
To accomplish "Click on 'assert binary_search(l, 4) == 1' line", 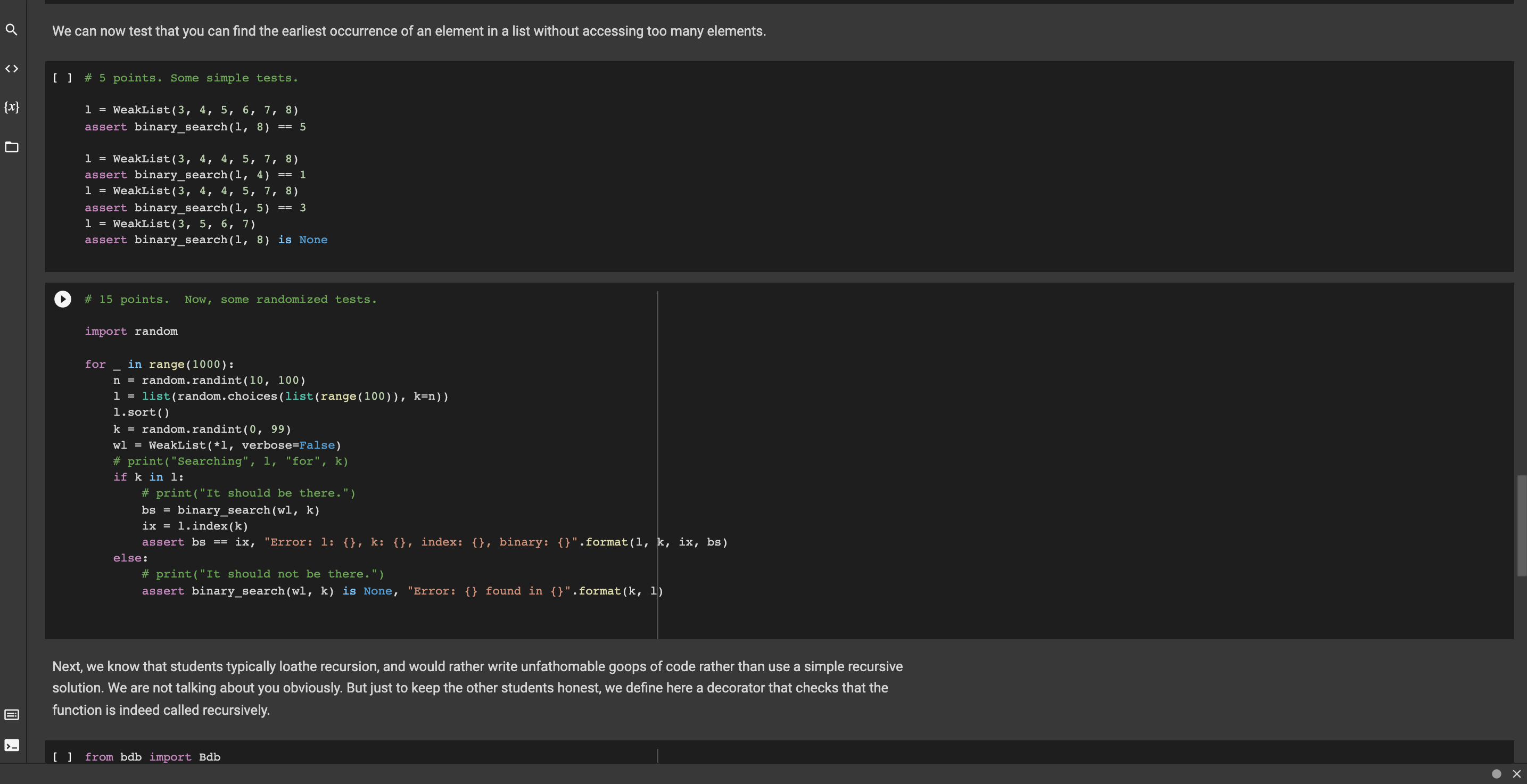I will click(195, 175).
